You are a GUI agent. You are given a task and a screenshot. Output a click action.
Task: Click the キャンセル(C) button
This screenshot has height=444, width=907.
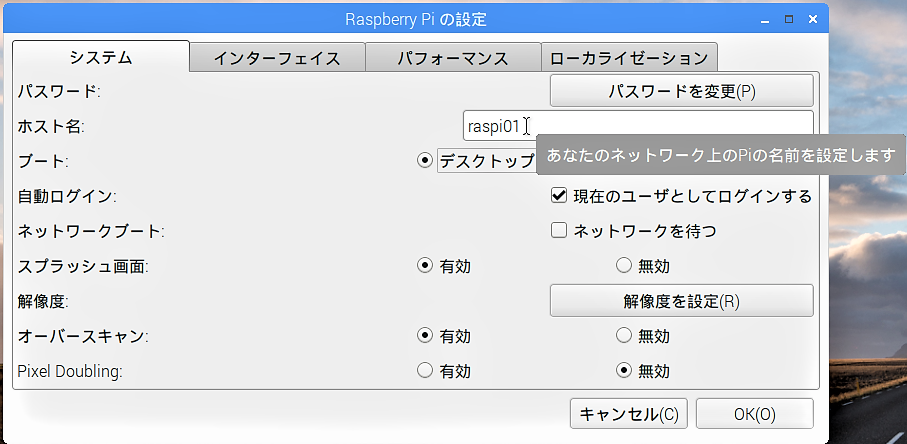(x=629, y=414)
